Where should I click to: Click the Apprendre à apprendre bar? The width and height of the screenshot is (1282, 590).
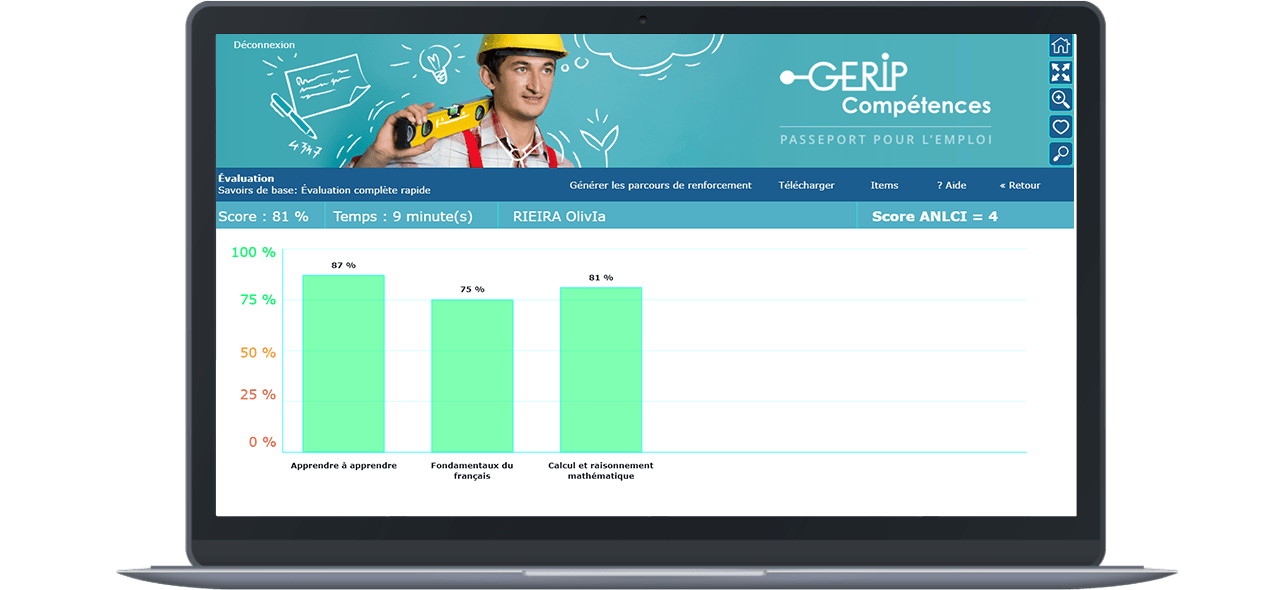(x=343, y=363)
